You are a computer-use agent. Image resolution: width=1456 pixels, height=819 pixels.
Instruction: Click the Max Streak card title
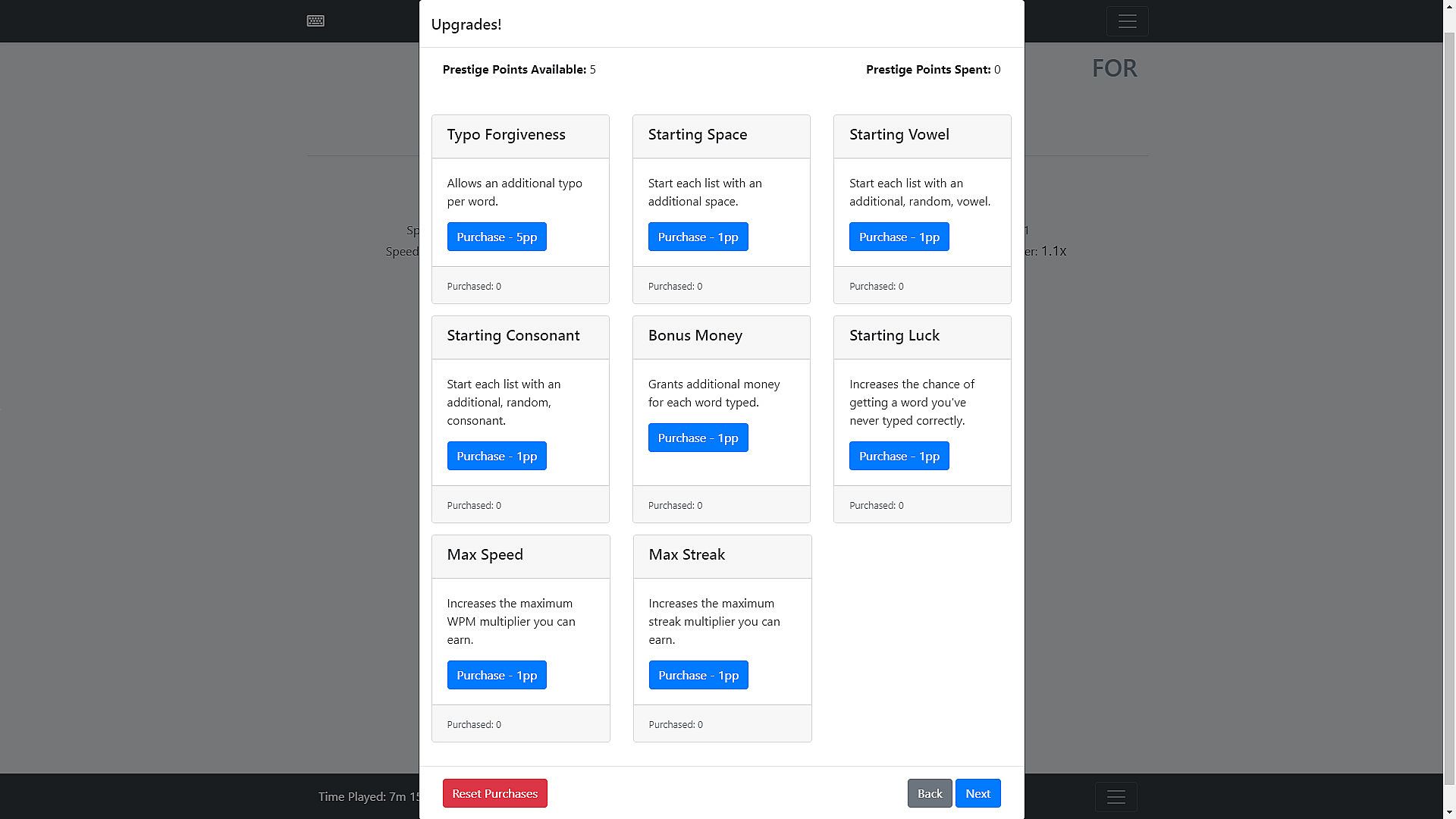(686, 555)
